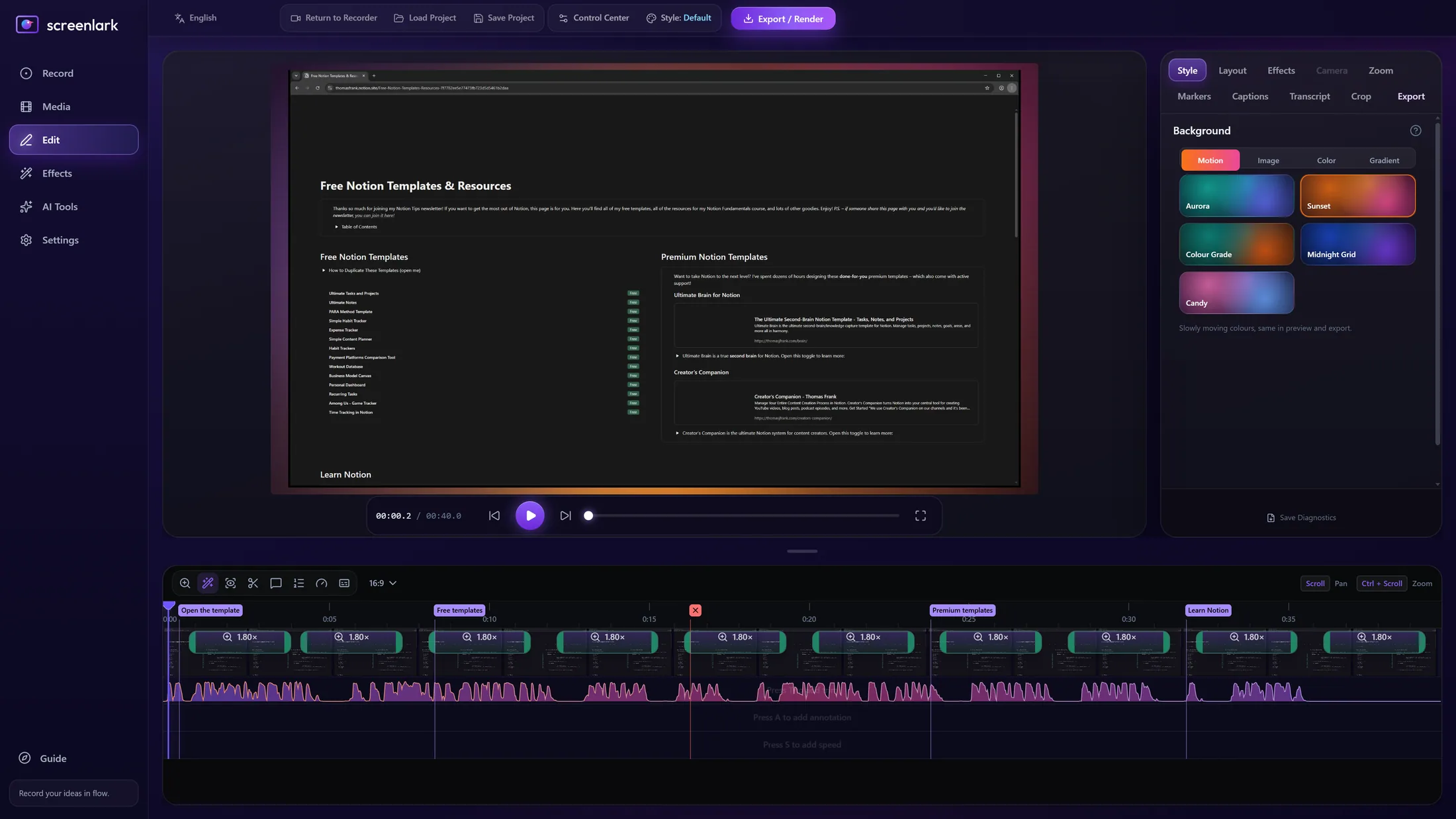Open the Guide compass item

43,758
